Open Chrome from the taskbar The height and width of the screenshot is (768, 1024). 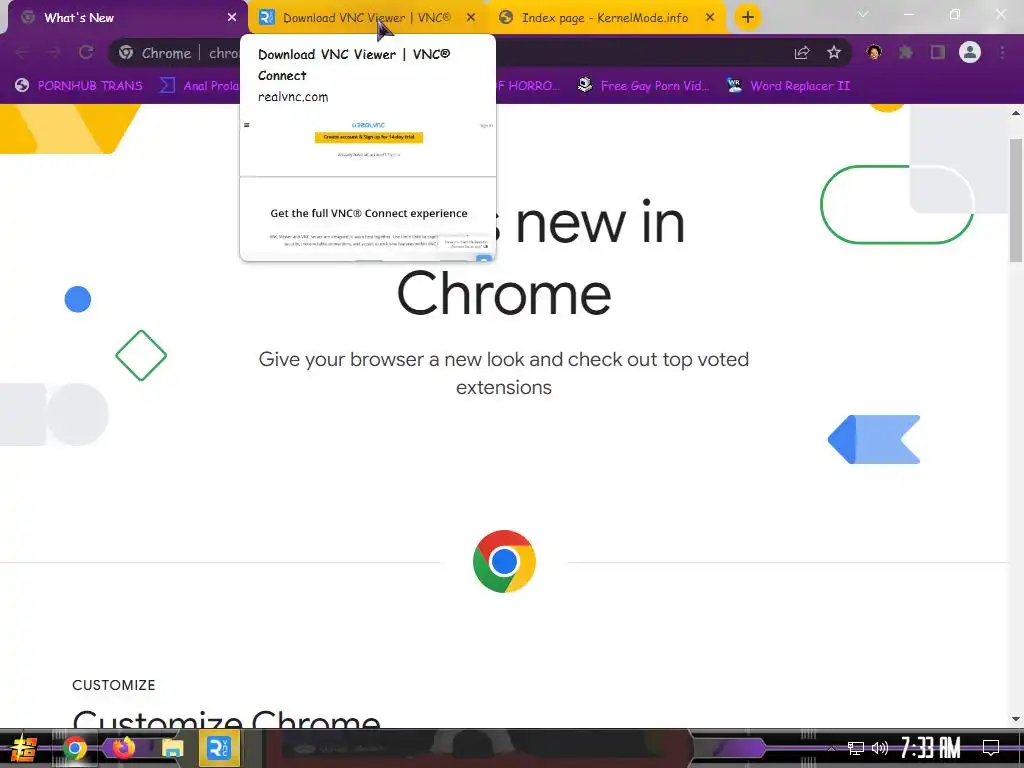point(75,748)
